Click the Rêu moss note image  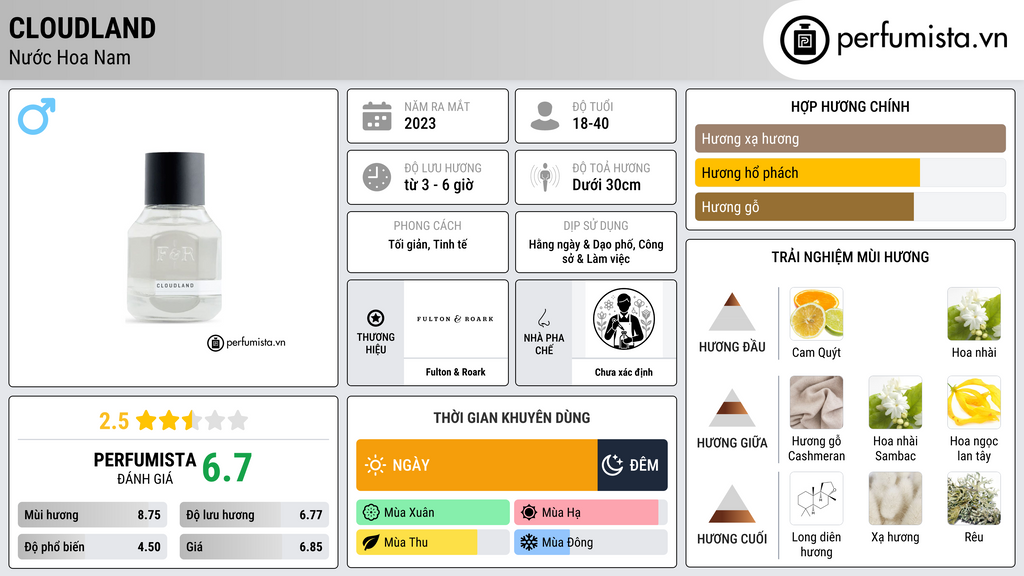click(974, 499)
